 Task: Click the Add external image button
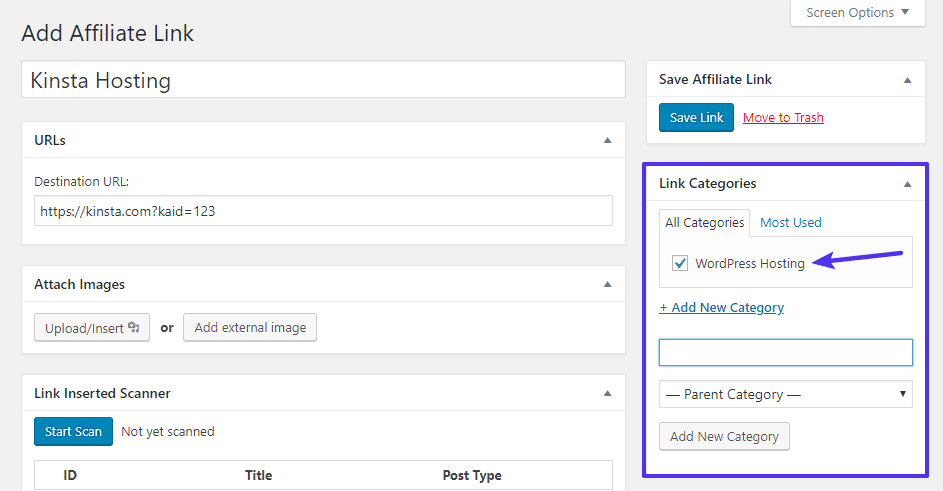pos(250,327)
